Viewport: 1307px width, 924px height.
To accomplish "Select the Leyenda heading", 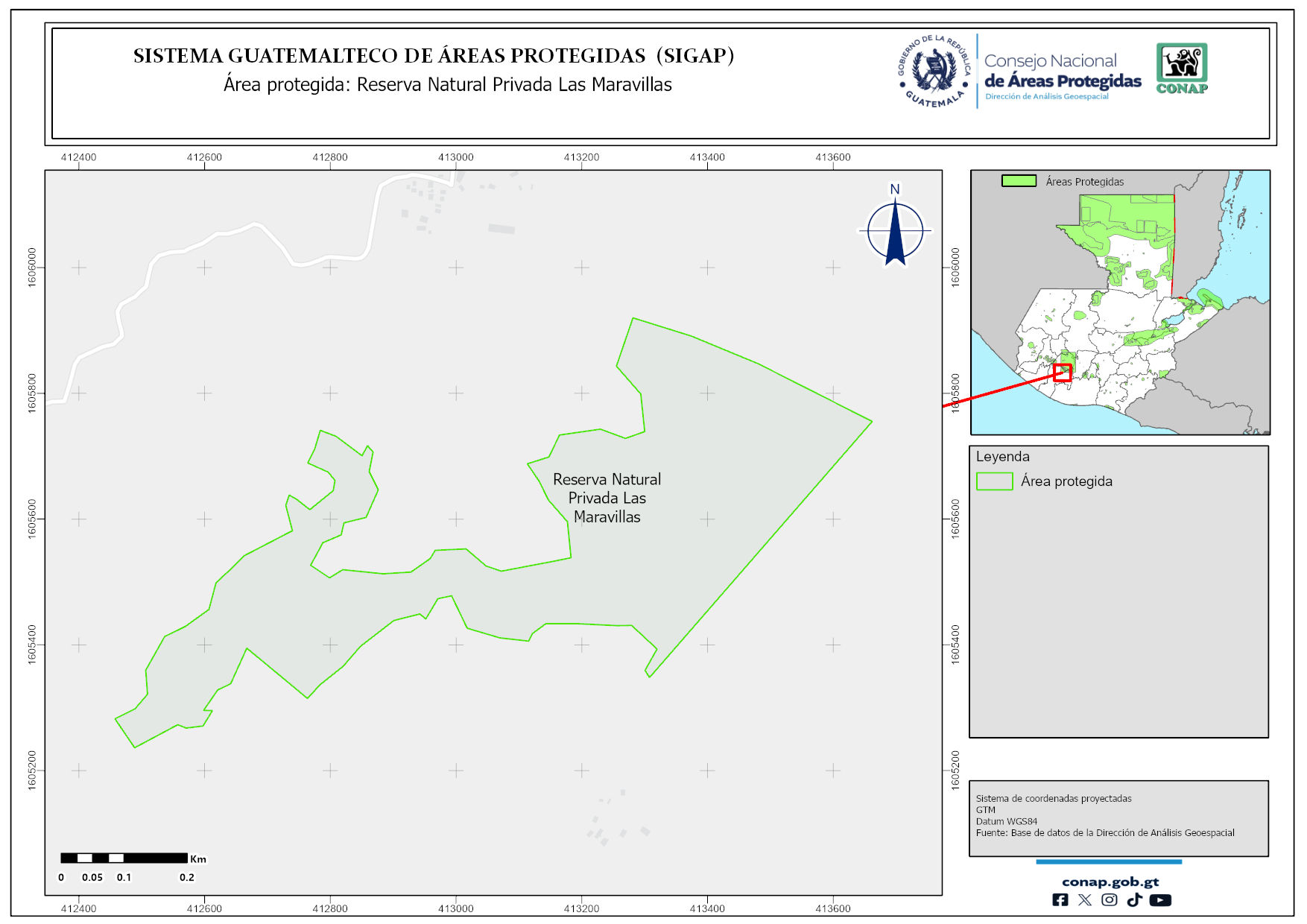I will pyautogui.click(x=1002, y=457).
